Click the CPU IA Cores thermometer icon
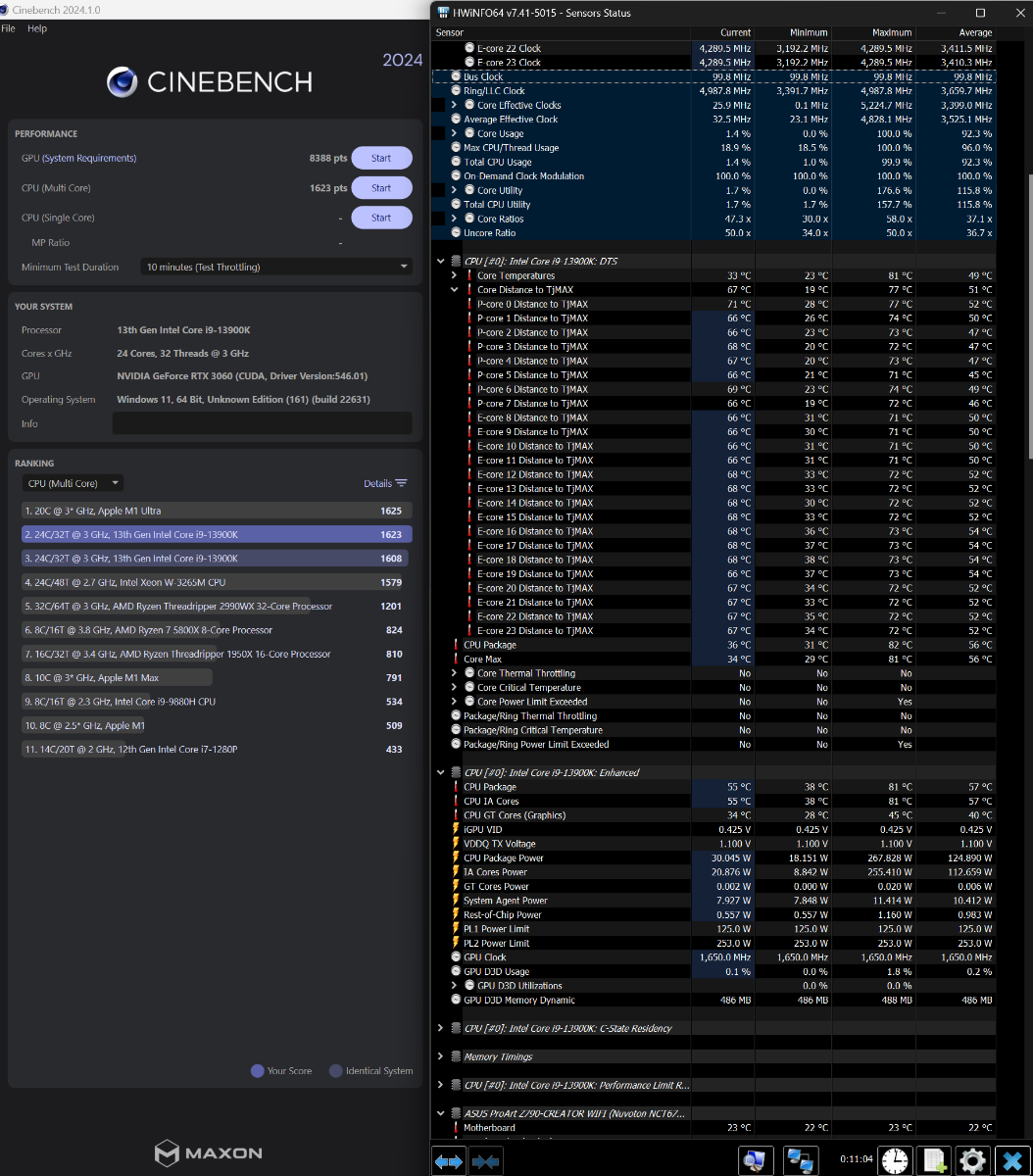 coord(456,801)
